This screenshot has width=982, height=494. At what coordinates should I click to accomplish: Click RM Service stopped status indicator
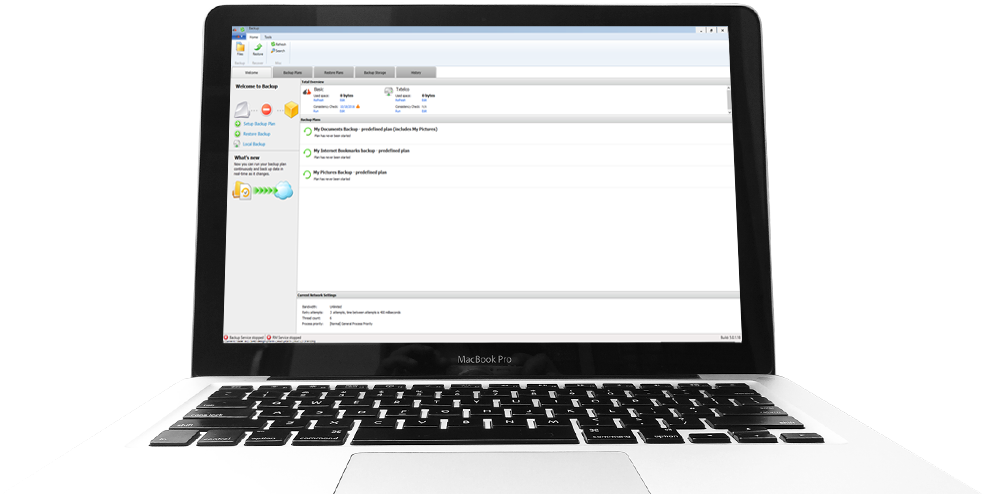click(284, 337)
